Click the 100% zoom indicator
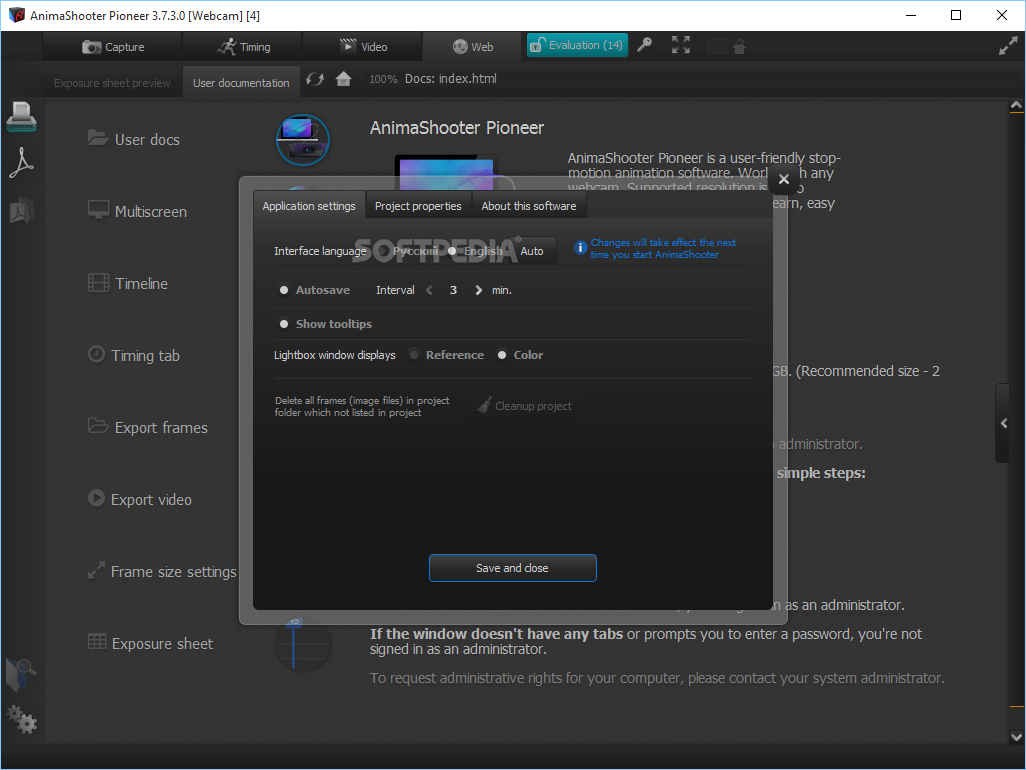 click(383, 79)
